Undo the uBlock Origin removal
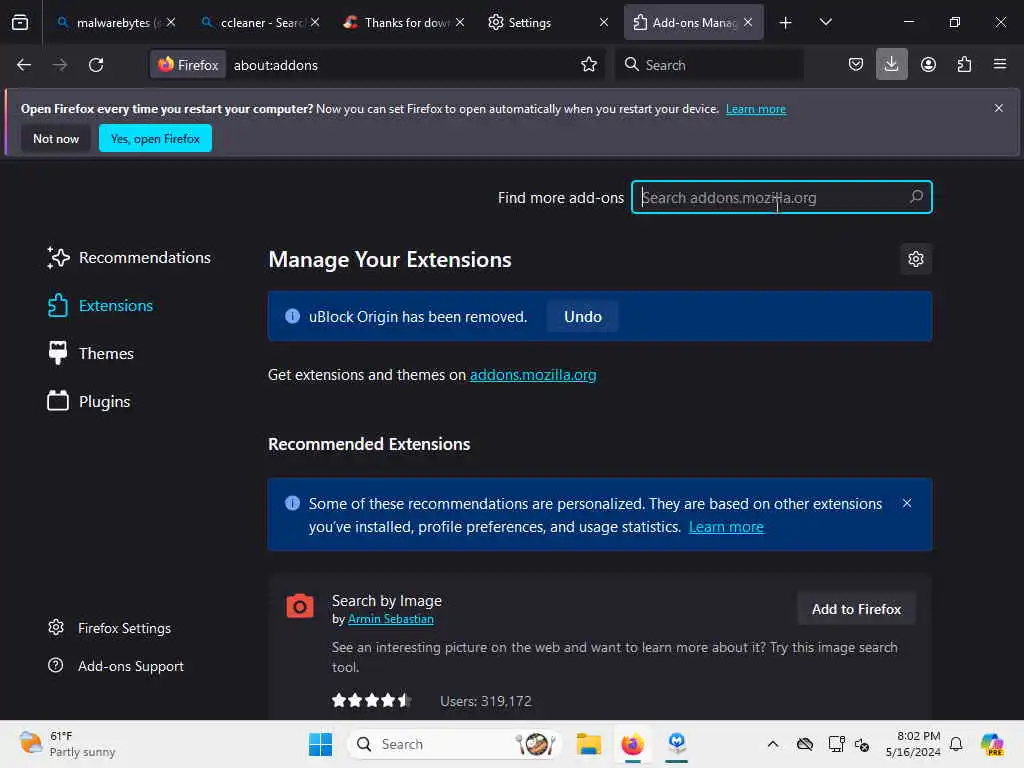 [583, 317]
